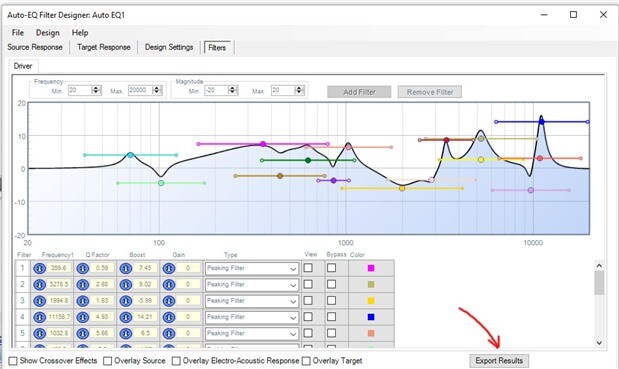Screen dimensions: 619x369
Task: Enable Overlay Electro-Acoustic Response
Action: pyautogui.click(x=176, y=361)
